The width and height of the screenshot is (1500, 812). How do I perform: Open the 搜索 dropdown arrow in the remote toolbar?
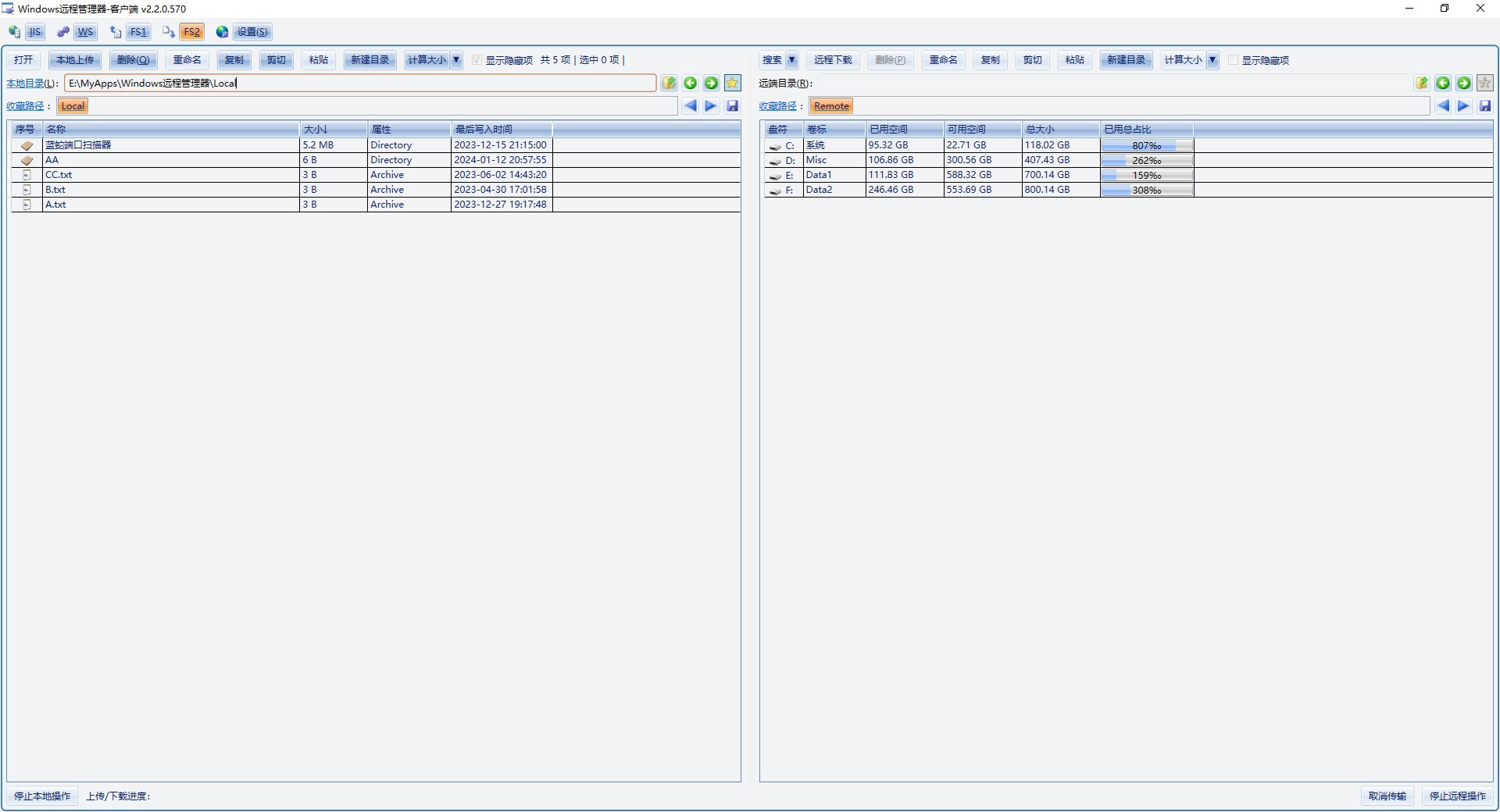point(791,60)
